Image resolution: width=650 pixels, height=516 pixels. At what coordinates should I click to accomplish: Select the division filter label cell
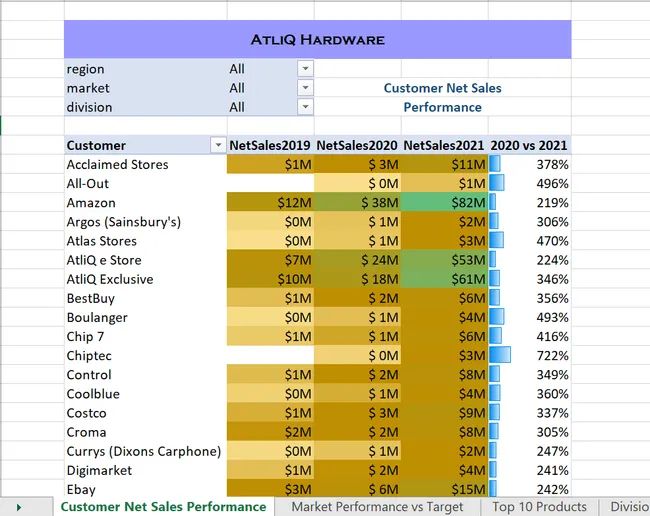[x=146, y=107]
